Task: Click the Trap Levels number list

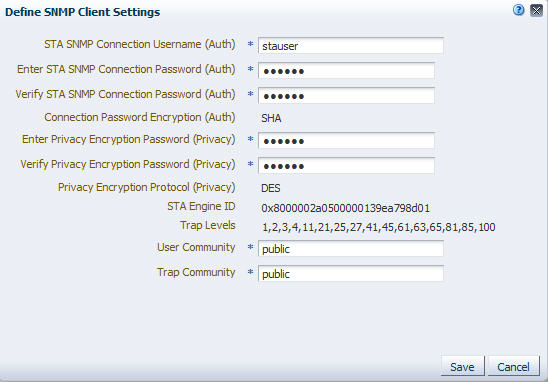Action: (x=378, y=227)
